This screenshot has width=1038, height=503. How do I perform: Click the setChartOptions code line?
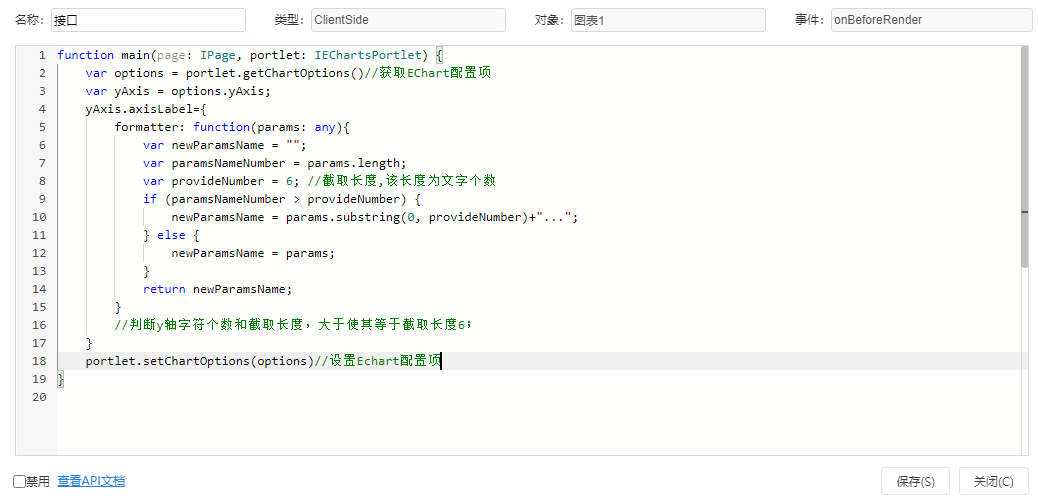tap(263, 361)
